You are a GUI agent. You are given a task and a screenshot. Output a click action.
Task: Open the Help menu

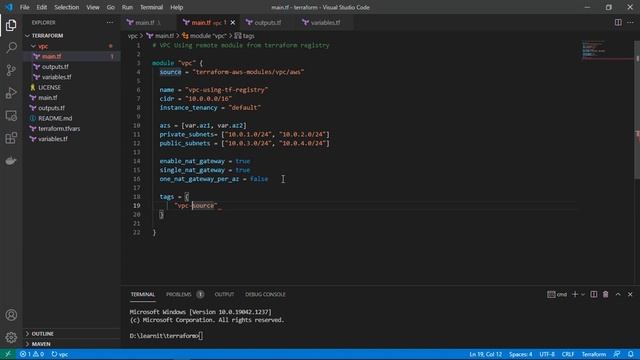coord(176,7)
